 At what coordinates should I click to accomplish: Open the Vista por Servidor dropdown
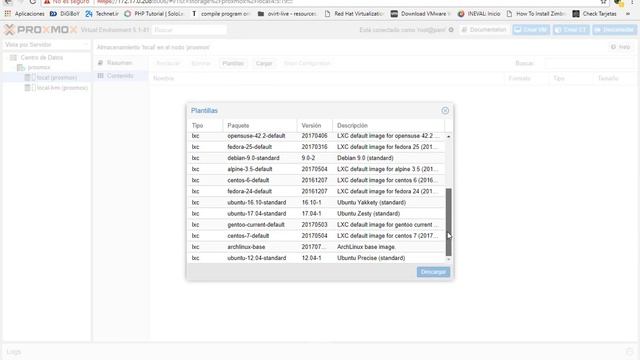pyautogui.click(x=47, y=44)
